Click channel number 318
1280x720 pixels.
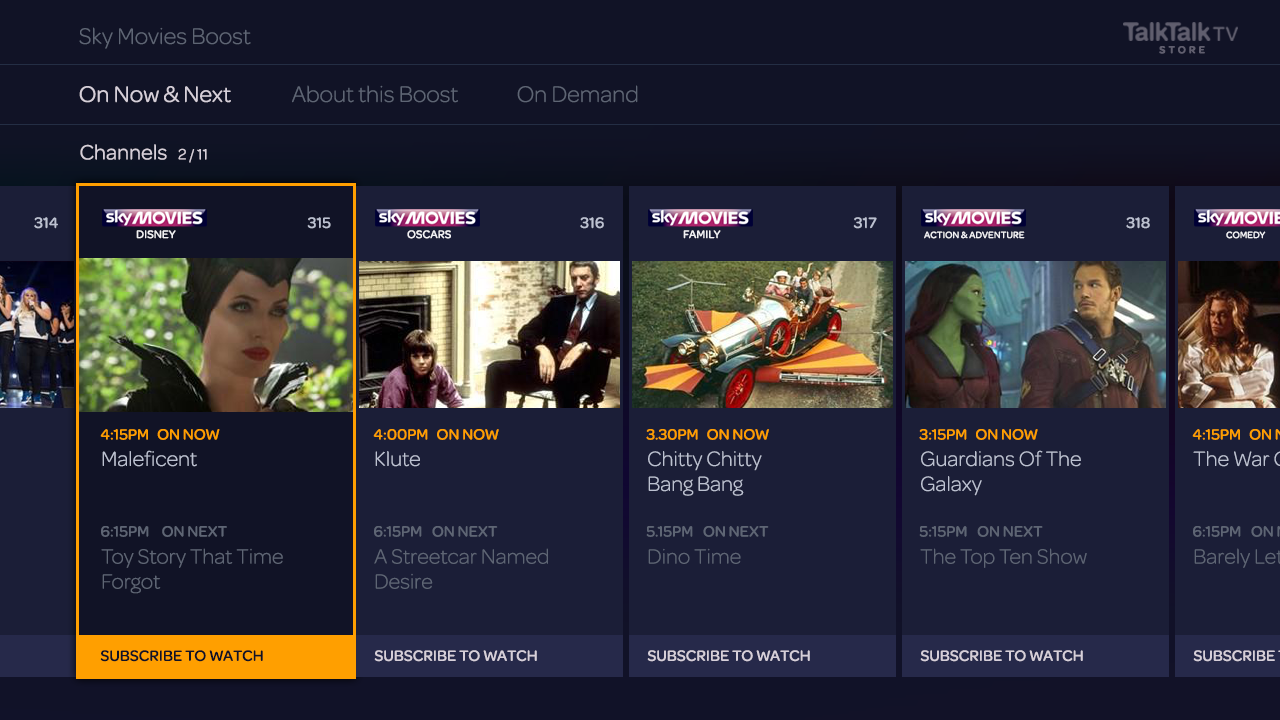(x=1138, y=223)
